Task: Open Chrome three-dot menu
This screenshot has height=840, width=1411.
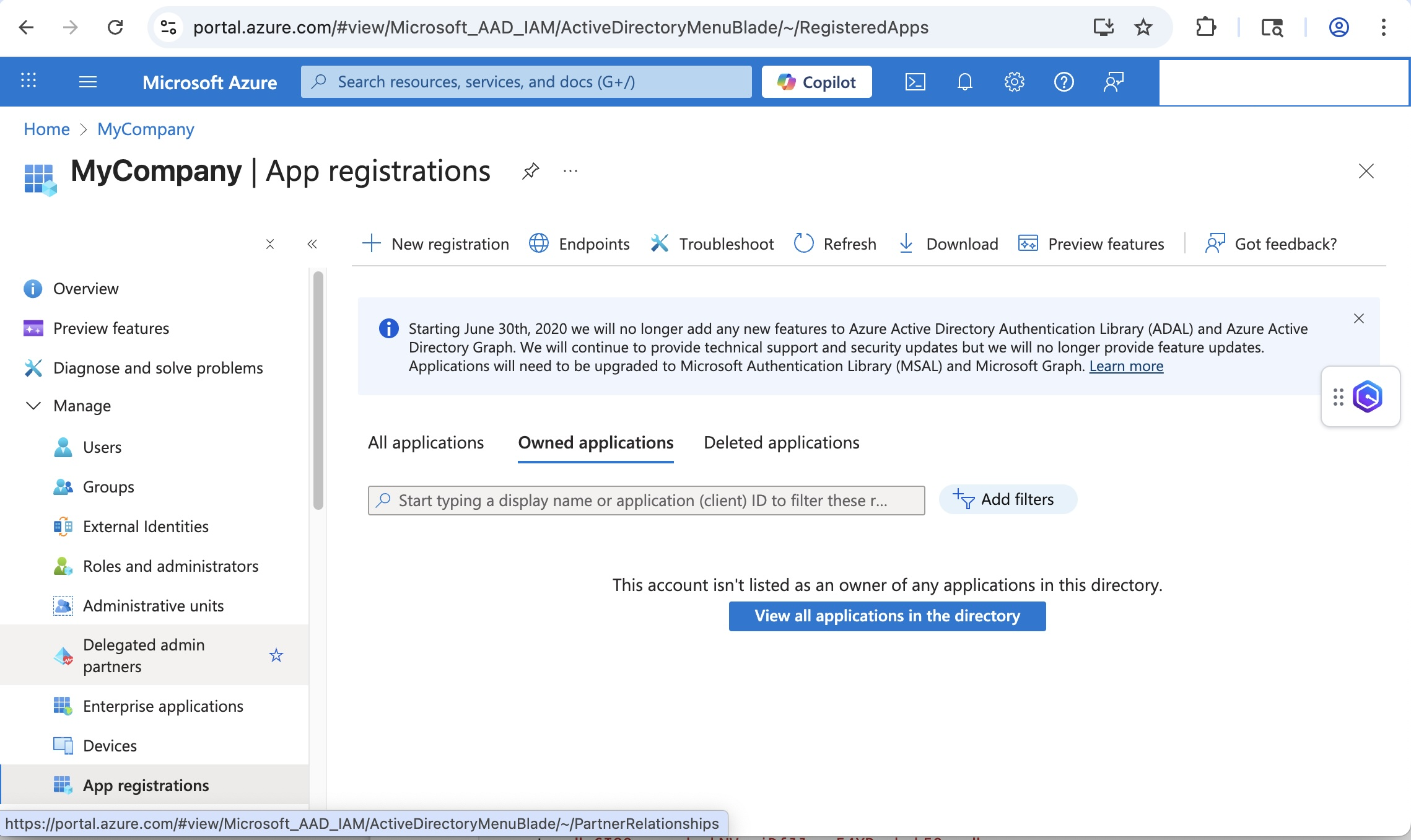Action: (x=1383, y=27)
